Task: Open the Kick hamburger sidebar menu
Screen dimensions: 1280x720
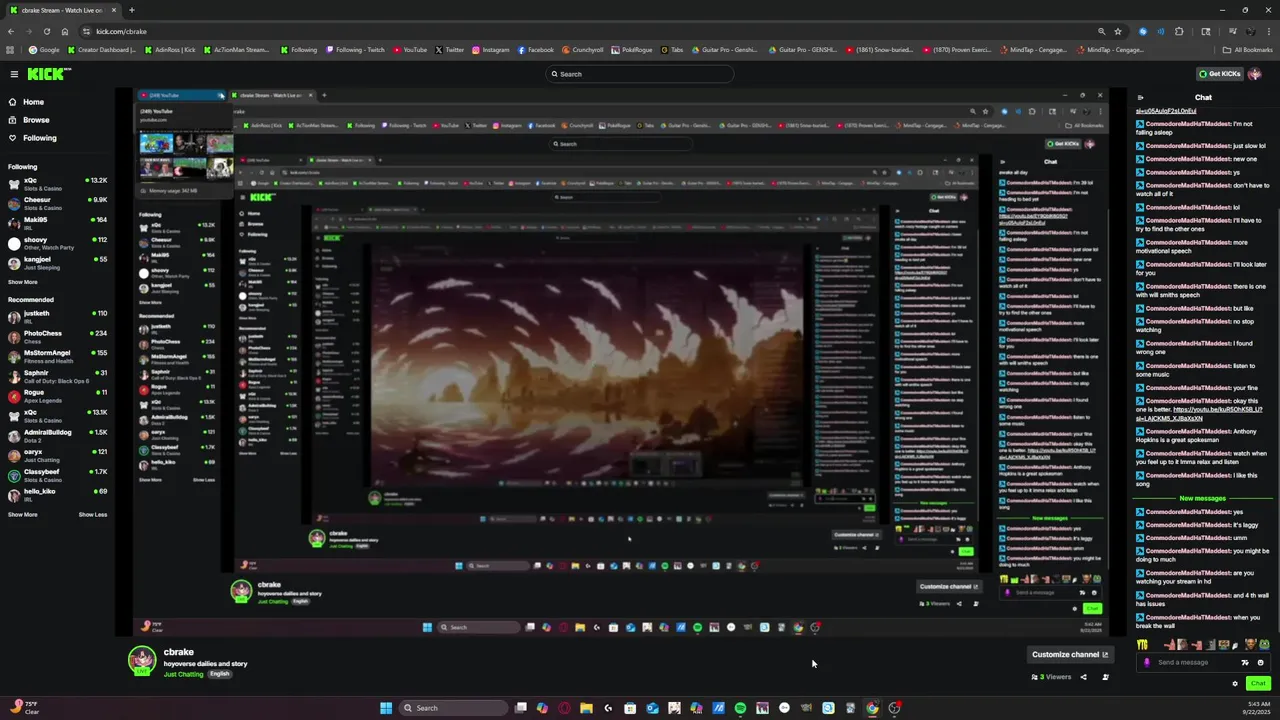Action: 14,74
